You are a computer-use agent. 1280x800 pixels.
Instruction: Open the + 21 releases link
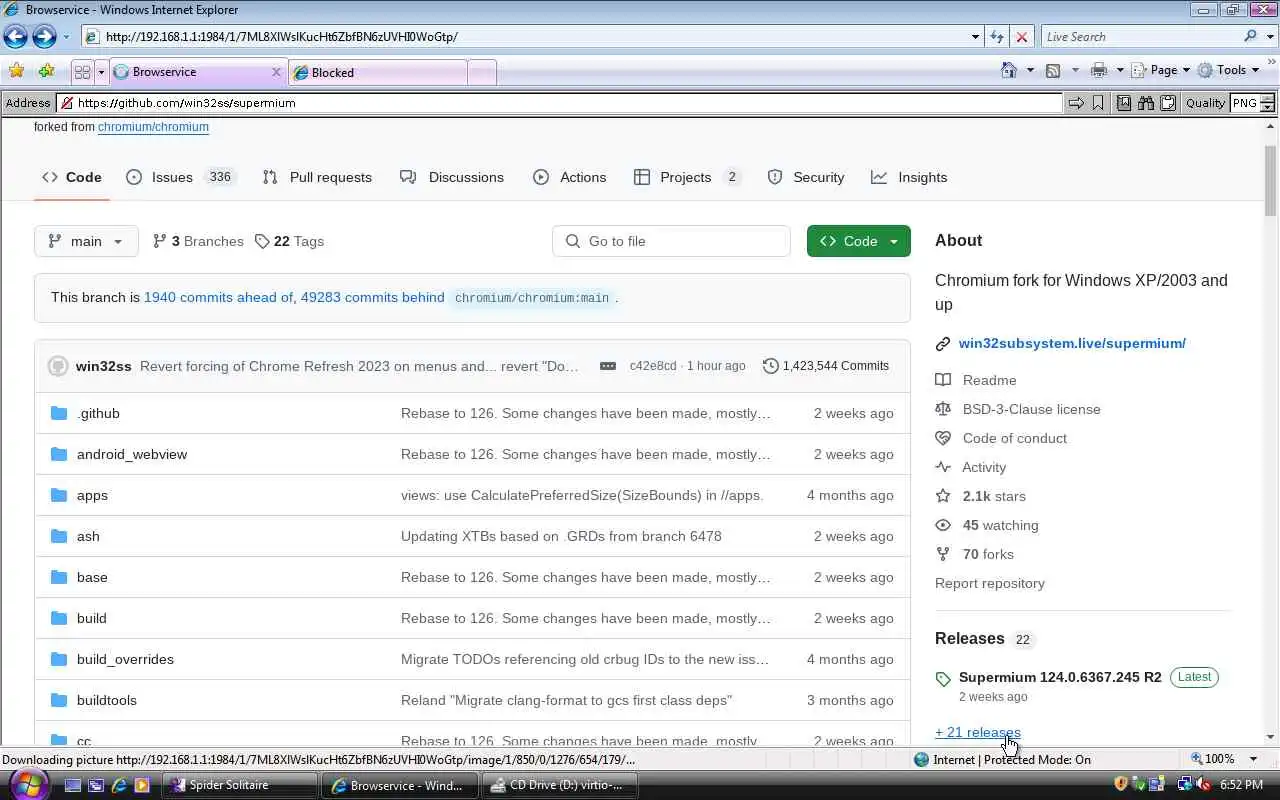tap(978, 732)
